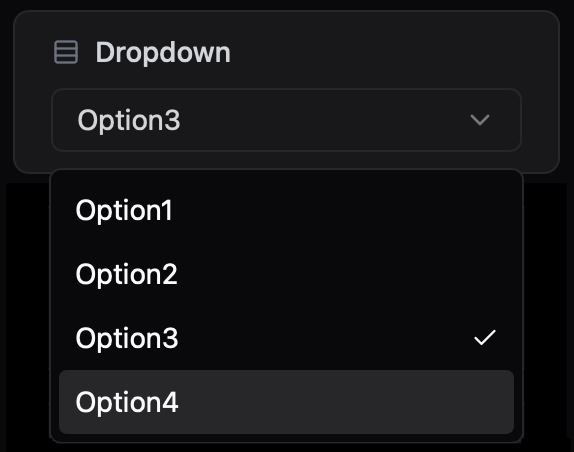
Task: Collapse the open dropdown via its select field
Action: click(287, 120)
